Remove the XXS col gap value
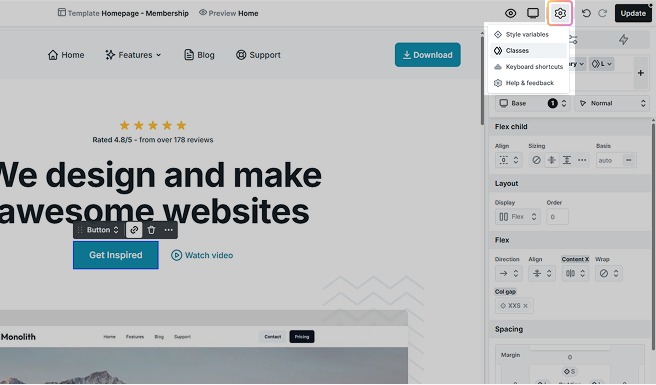Viewport: 656px width, 385px height. [525, 306]
